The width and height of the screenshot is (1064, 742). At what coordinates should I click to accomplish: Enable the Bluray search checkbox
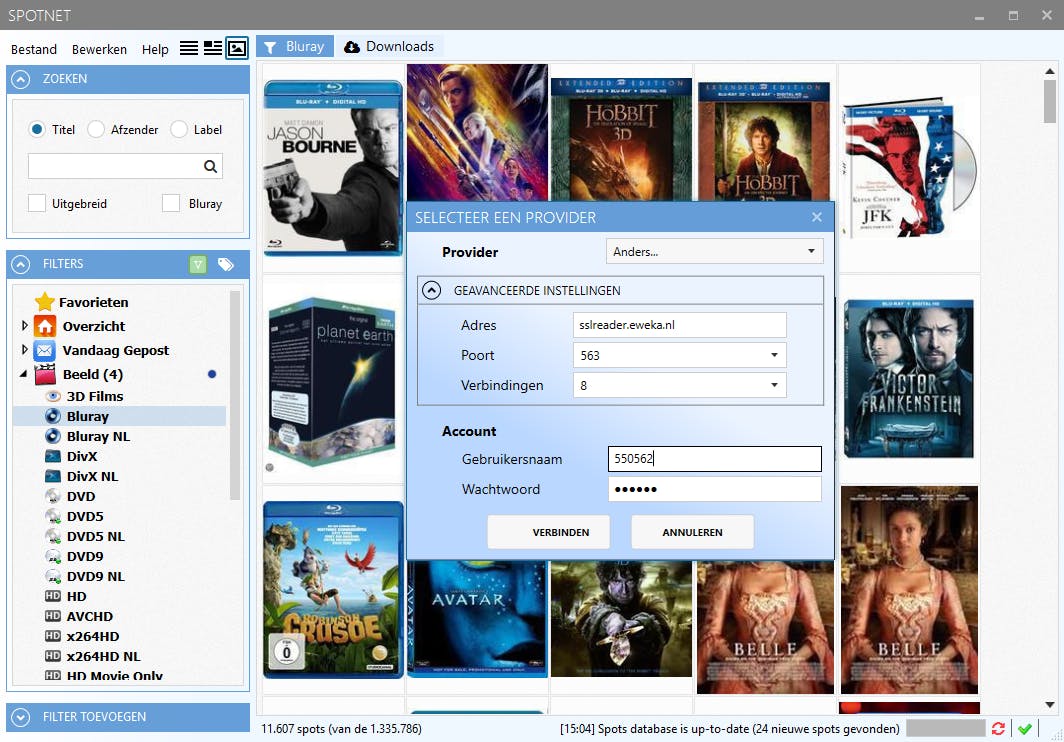171,203
